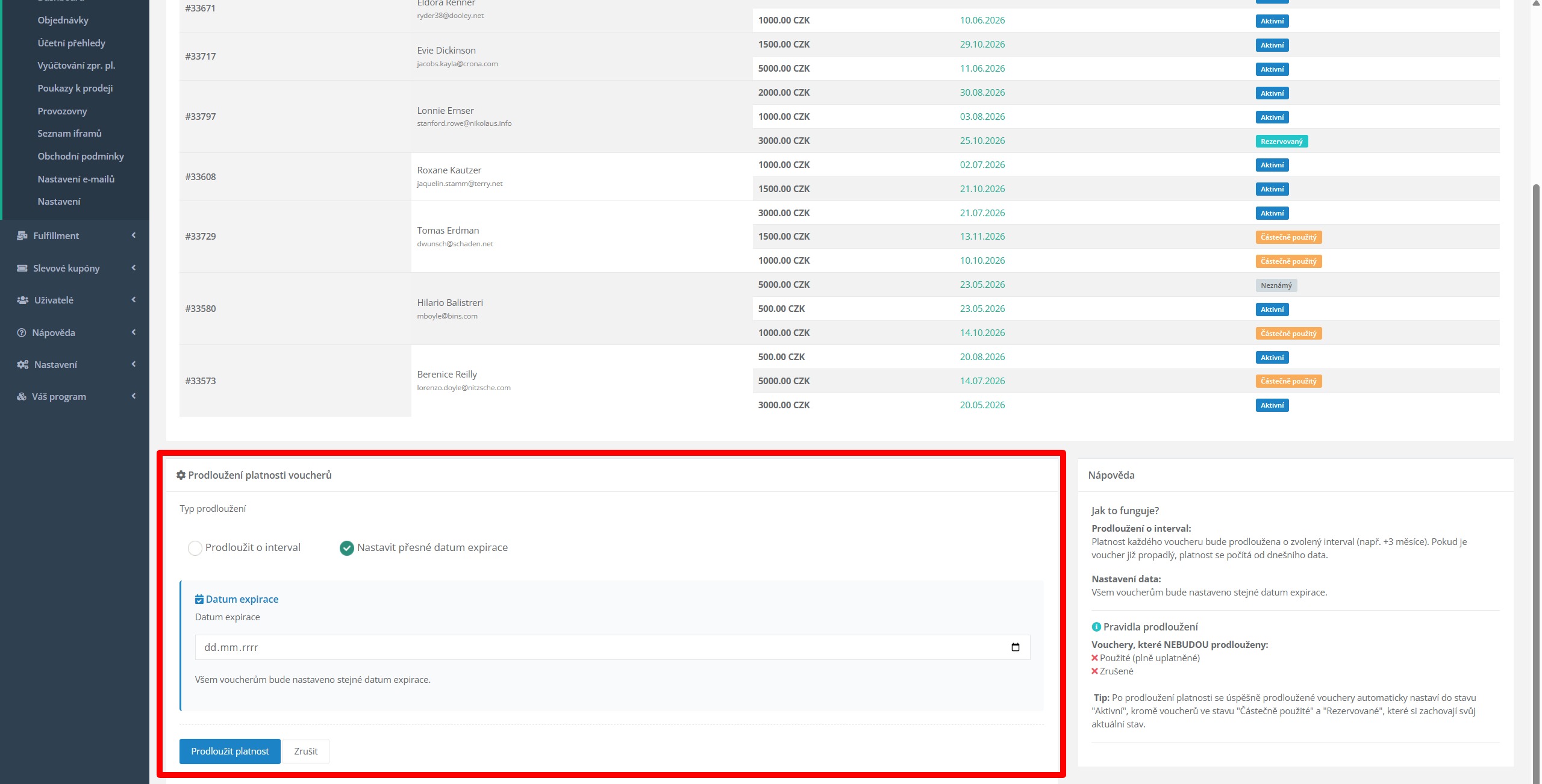This screenshot has height=784, width=1542.
Task: Click the page vertical scrollbar thumb
Action: point(1535,482)
